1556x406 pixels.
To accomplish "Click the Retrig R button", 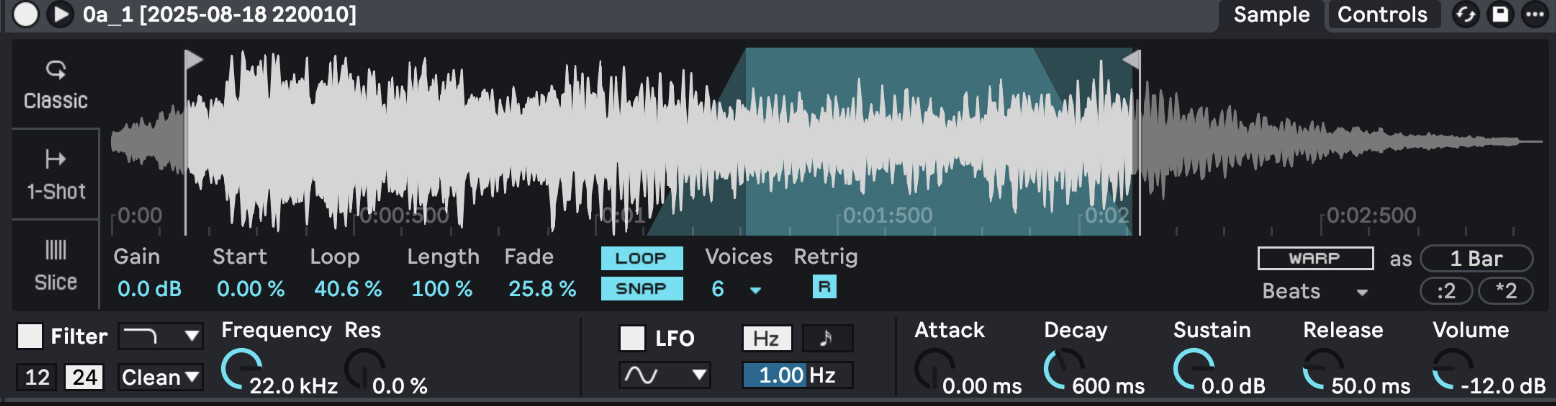I will pos(825,288).
